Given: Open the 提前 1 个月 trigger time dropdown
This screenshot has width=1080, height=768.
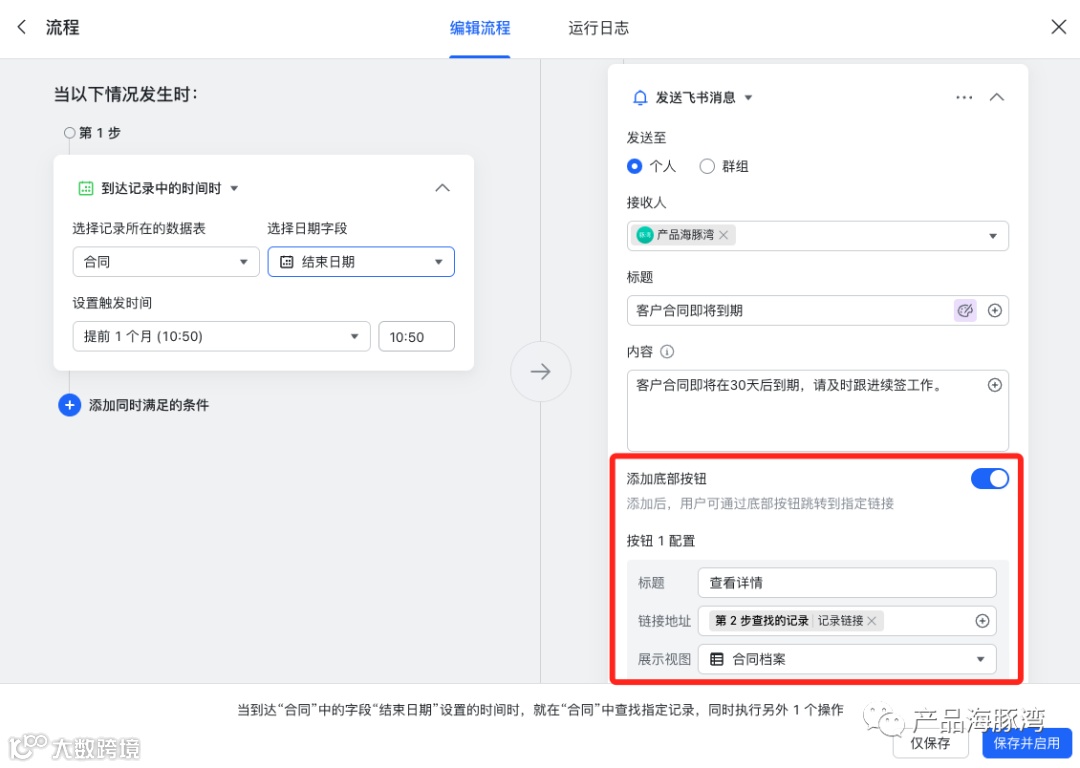Looking at the screenshot, I should click(x=221, y=336).
